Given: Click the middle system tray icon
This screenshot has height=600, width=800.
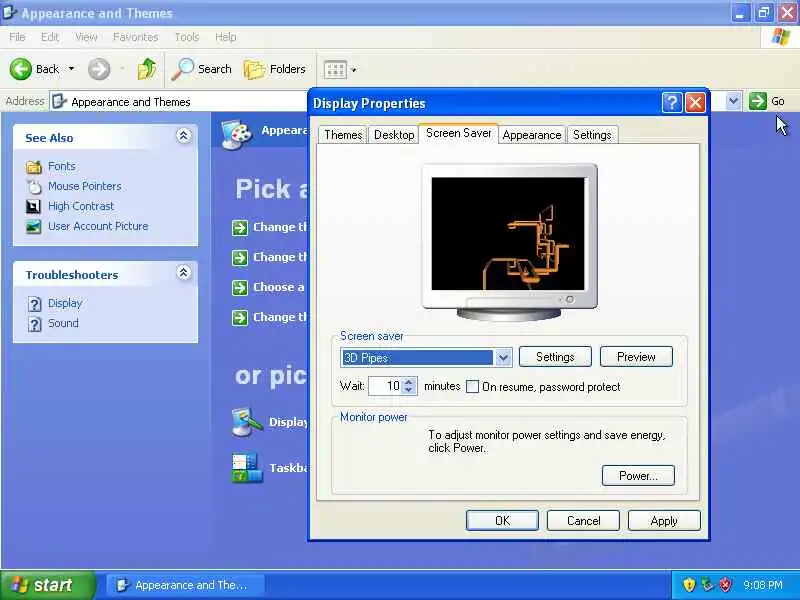Looking at the screenshot, I should click(x=707, y=584).
